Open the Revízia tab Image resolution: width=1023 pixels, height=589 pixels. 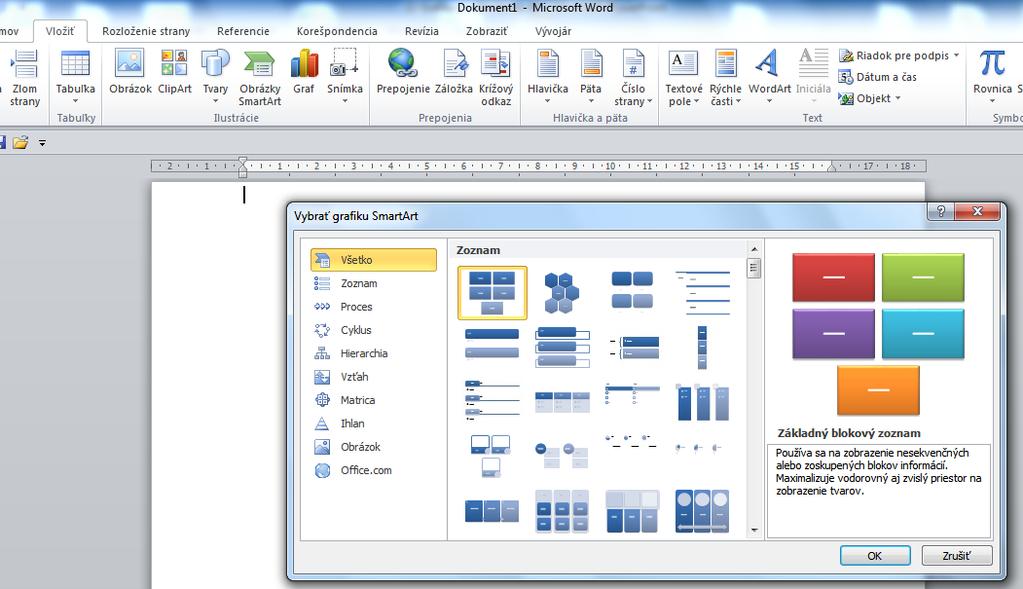coord(421,31)
